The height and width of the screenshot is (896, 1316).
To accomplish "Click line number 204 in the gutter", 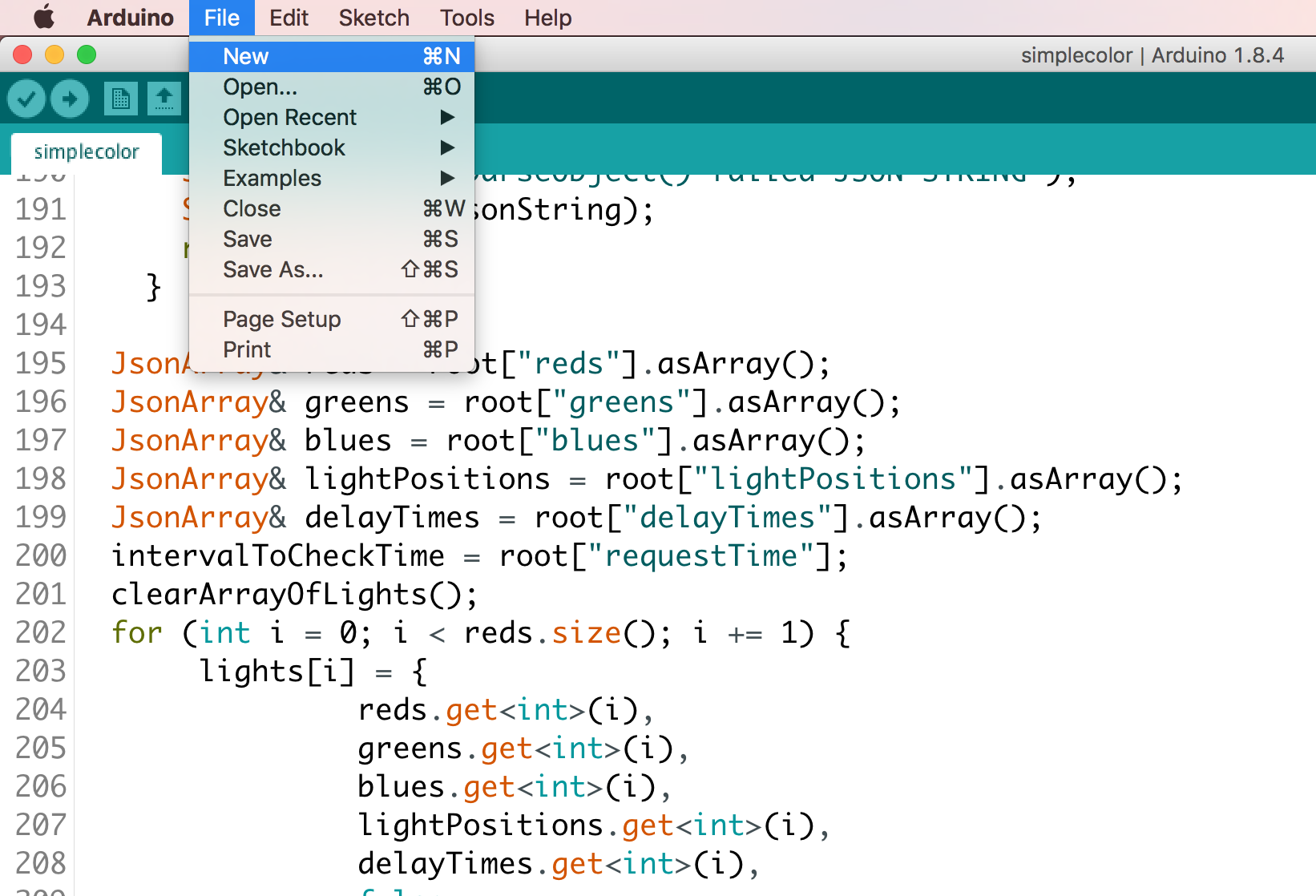I will (x=41, y=709).
